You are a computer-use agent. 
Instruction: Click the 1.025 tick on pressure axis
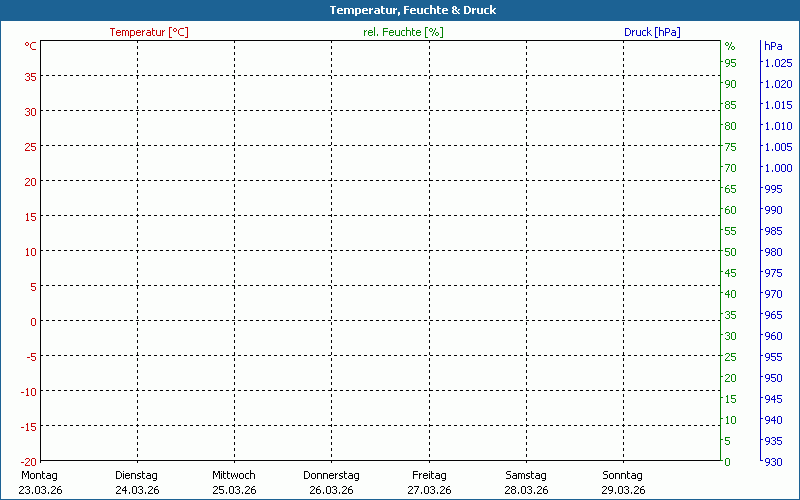point(778,63)
